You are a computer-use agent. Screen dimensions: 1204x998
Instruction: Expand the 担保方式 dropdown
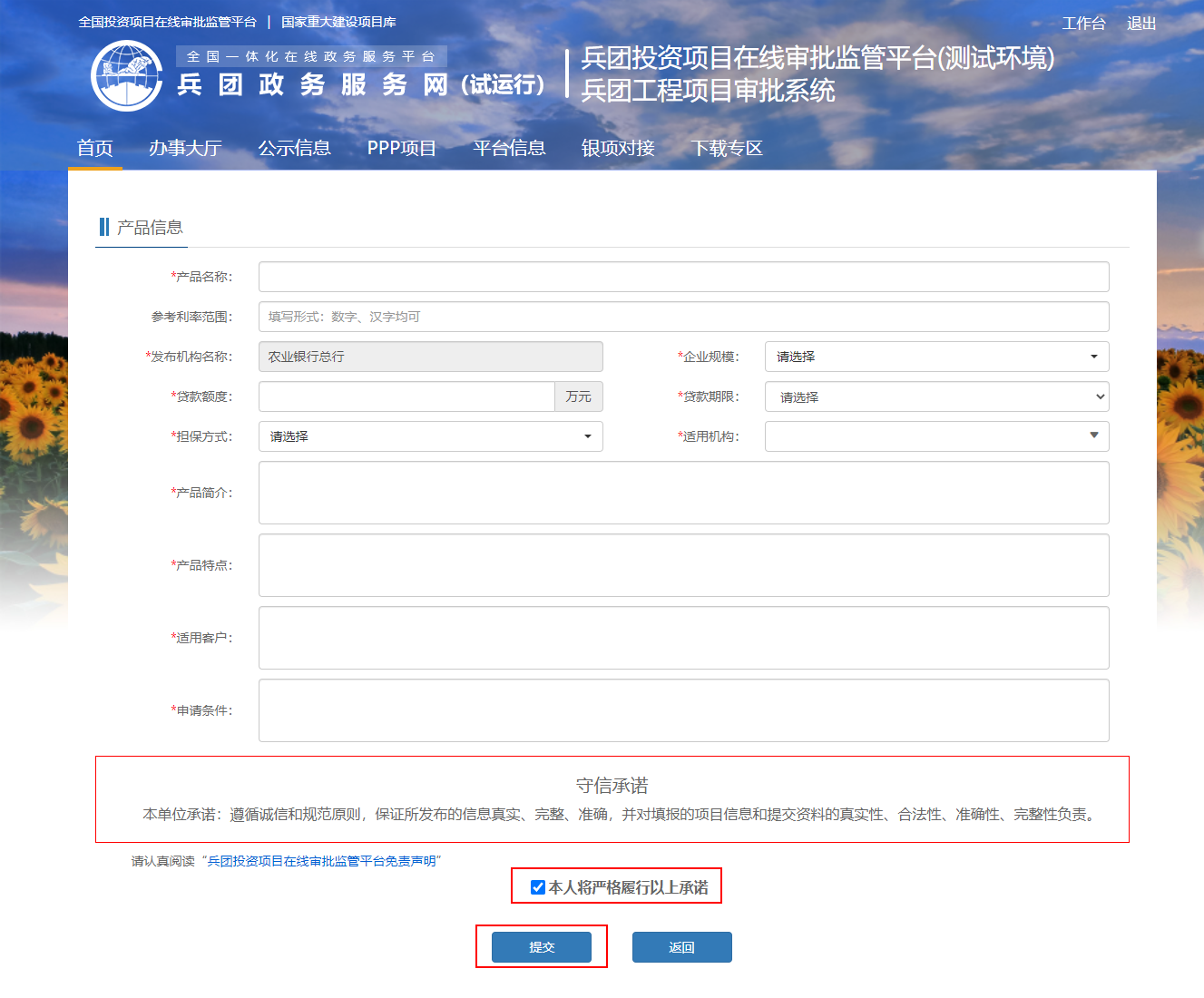tap(430, 436)
